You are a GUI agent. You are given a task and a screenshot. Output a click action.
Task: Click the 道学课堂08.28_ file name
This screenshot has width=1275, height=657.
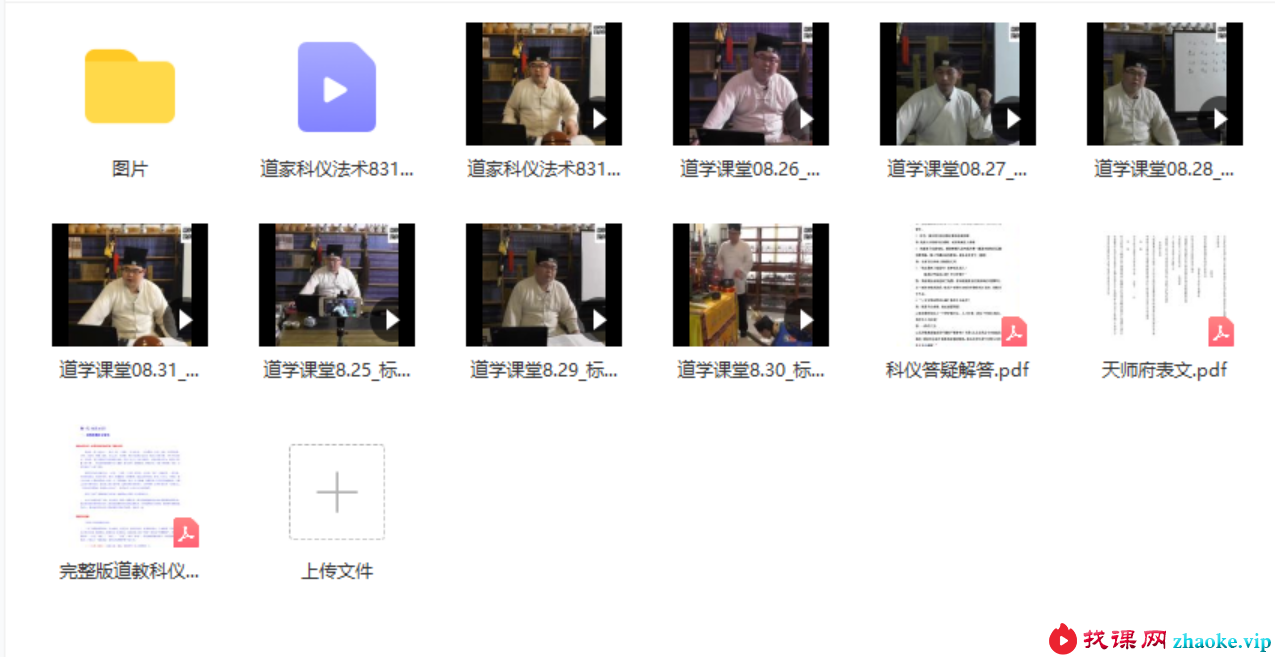(1165, 169)
